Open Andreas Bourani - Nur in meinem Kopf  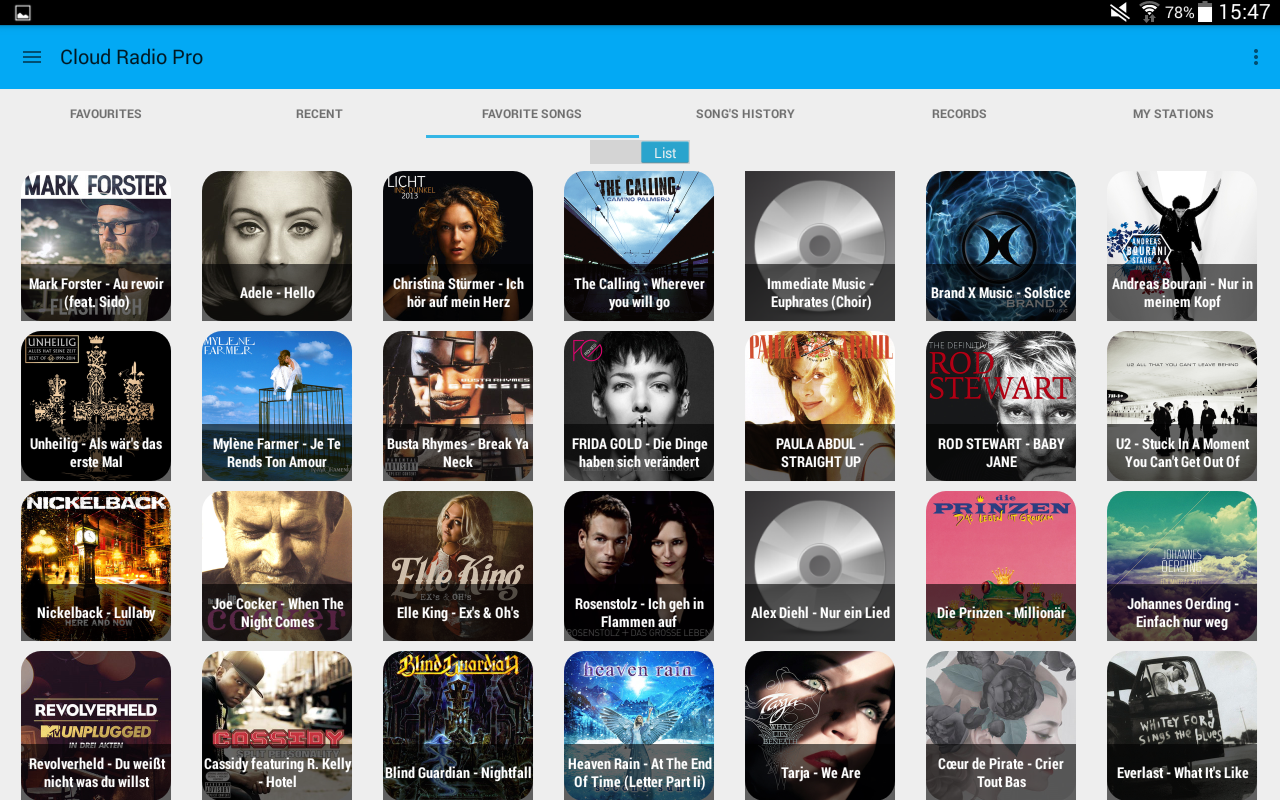pyautogui.click(x=1182, y=246)
